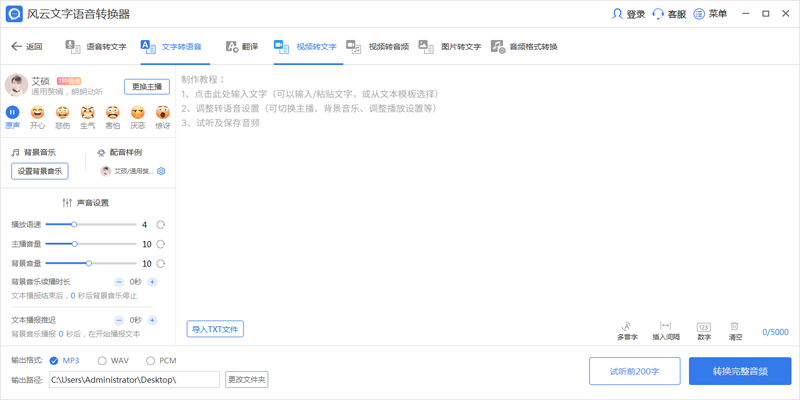The width and height of the screenshot is (800, 400).
Task: Click the 设置背景音乐 button
Action: 40,171
